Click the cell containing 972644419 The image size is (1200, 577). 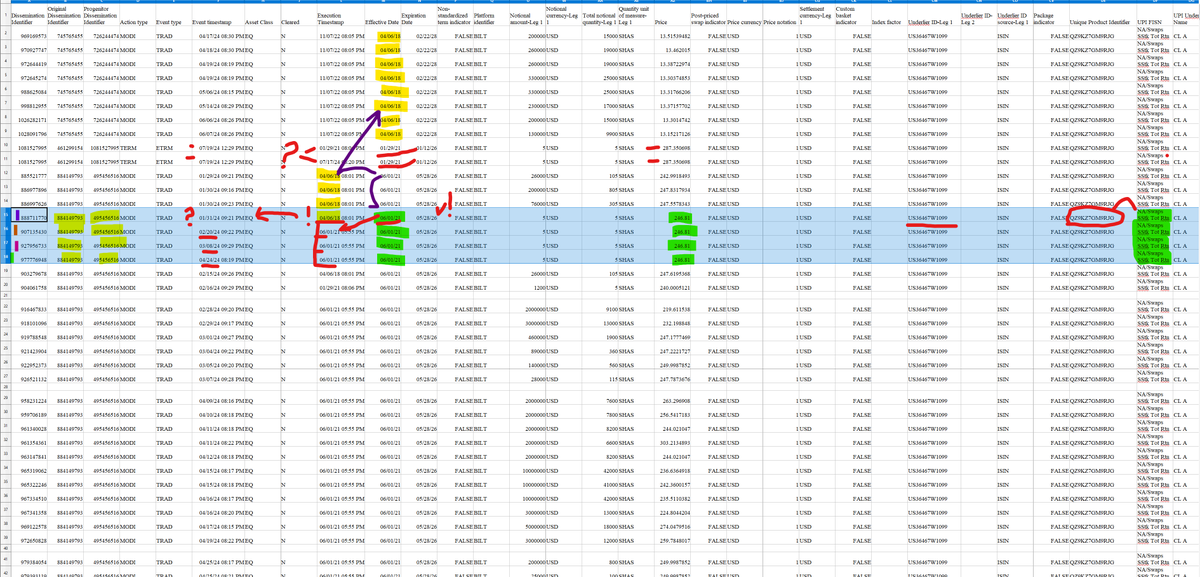click(x=27, y=62)
